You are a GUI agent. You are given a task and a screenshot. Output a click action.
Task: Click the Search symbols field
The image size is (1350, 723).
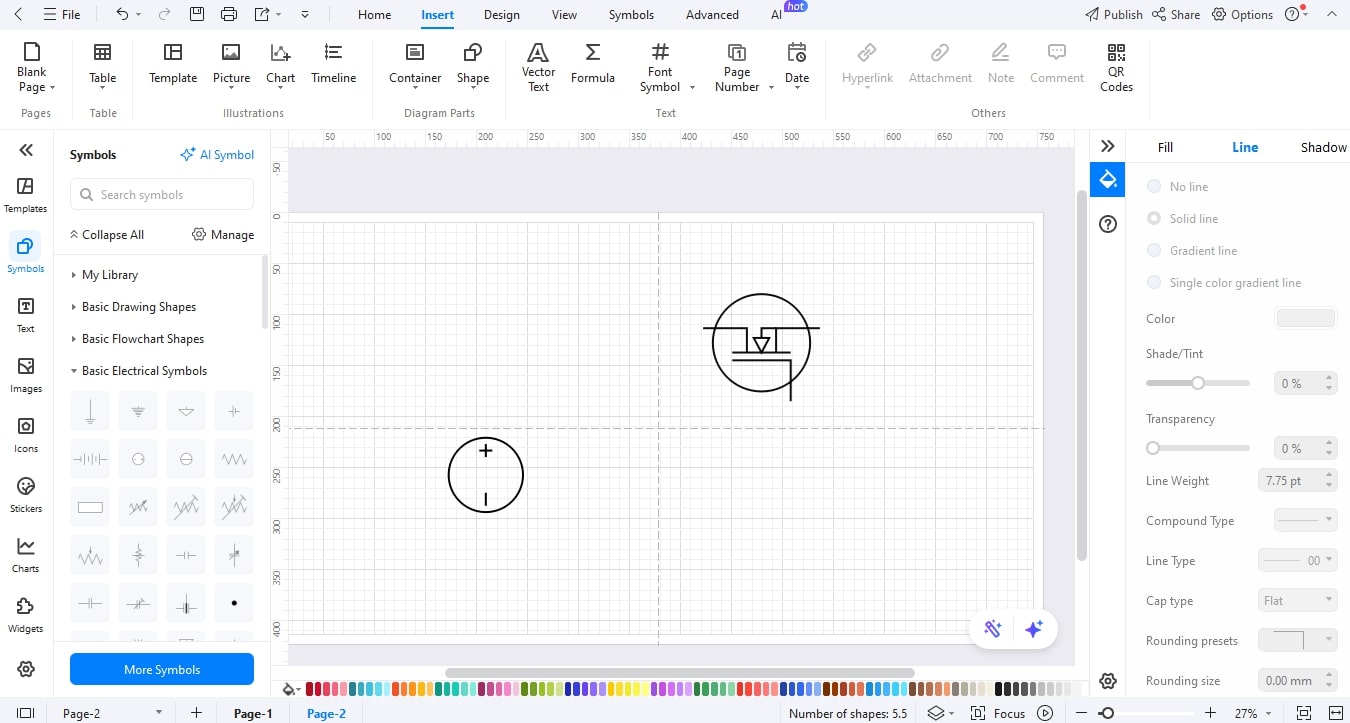(161, 194)
